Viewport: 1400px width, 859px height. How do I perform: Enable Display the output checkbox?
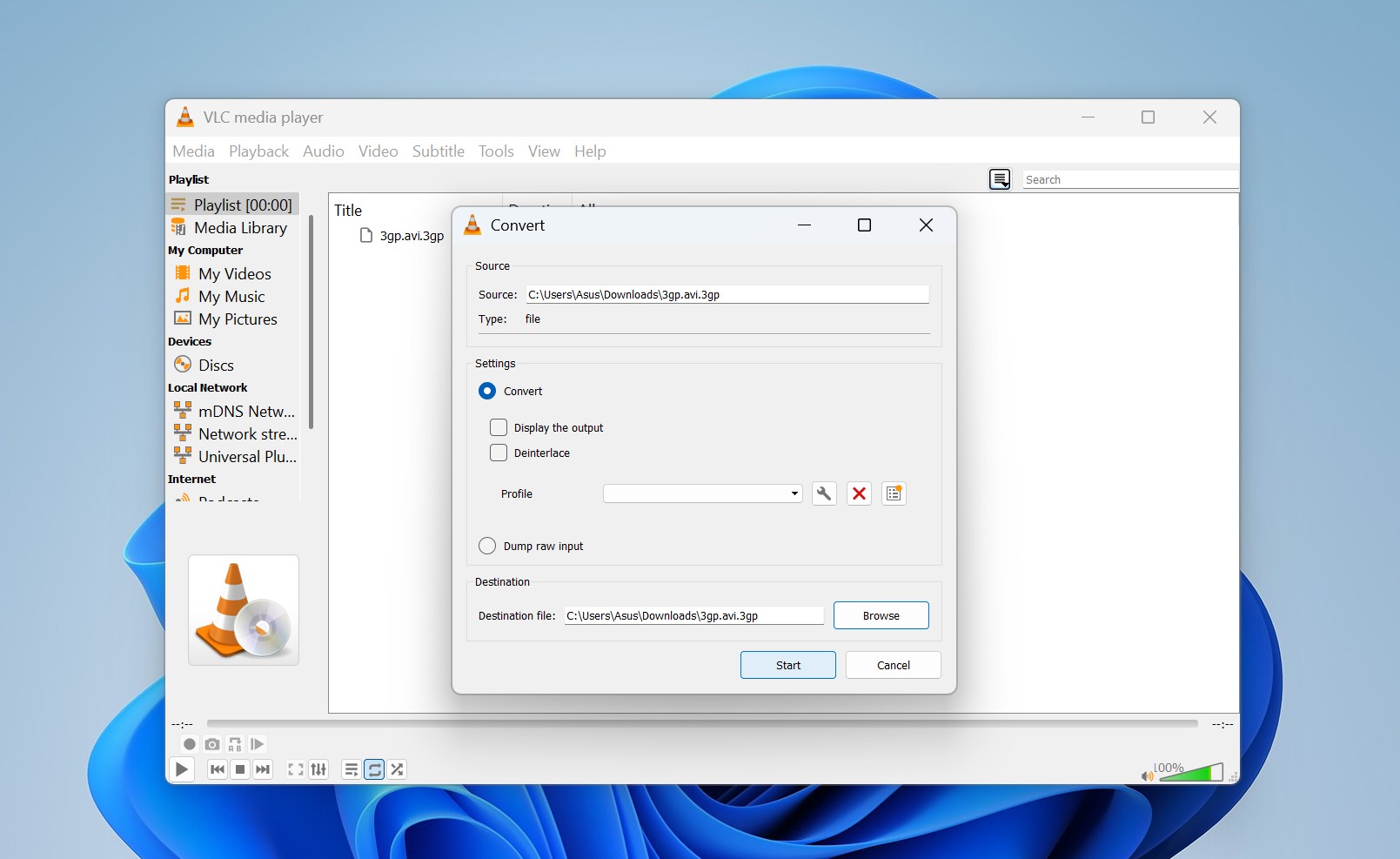pyautogui.click(x=499, y=427)
